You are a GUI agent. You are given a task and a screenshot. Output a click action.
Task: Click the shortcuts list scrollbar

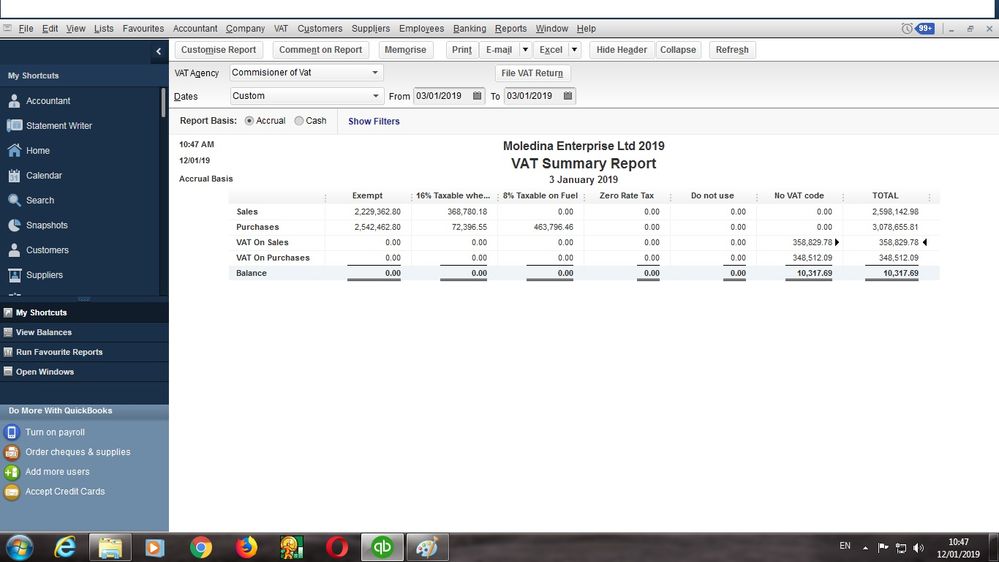[x=164, y=102]
